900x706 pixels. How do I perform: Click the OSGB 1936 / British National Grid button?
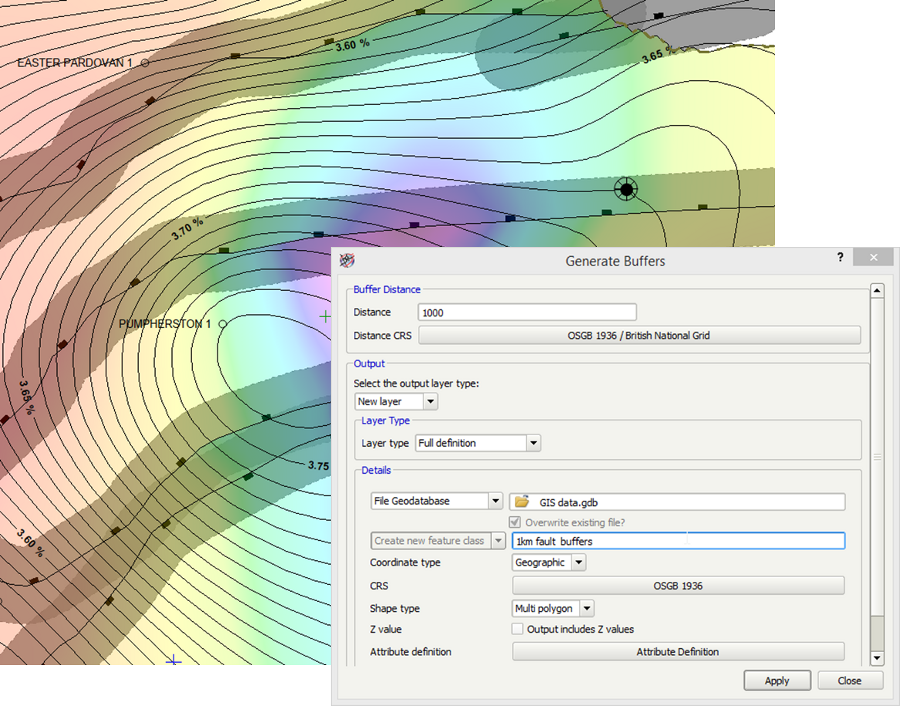point(638,335)
